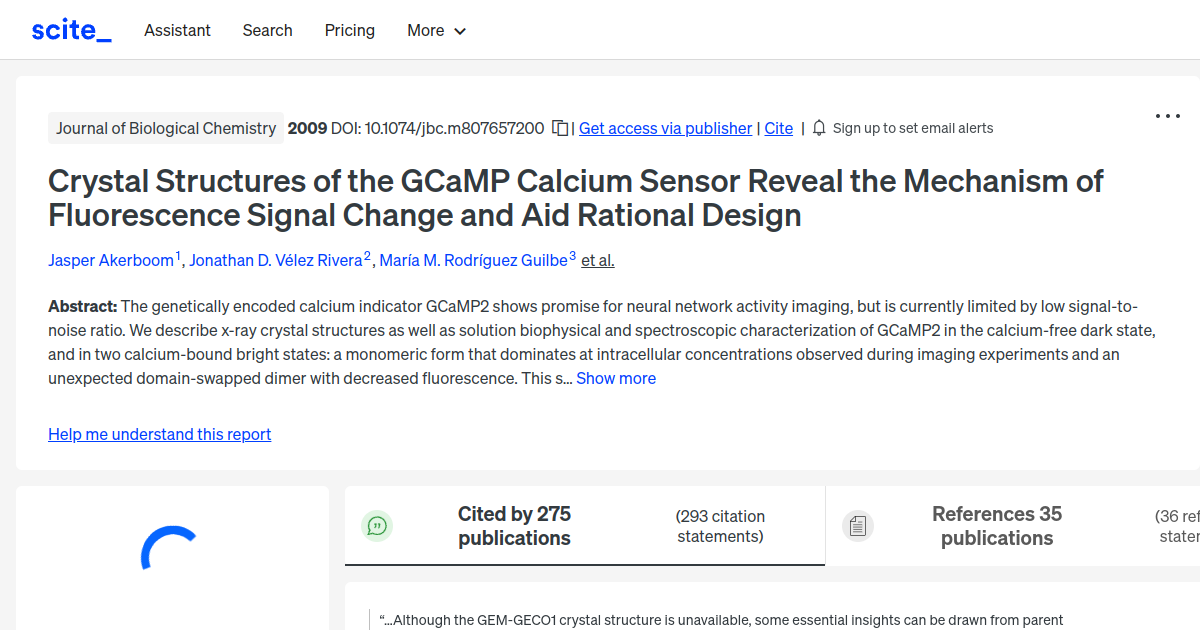Image resolution: width=1200 pixels, height=630 pixels.
Task: Open Assistant from the navigation bar
Action: (x=177, y=31)
